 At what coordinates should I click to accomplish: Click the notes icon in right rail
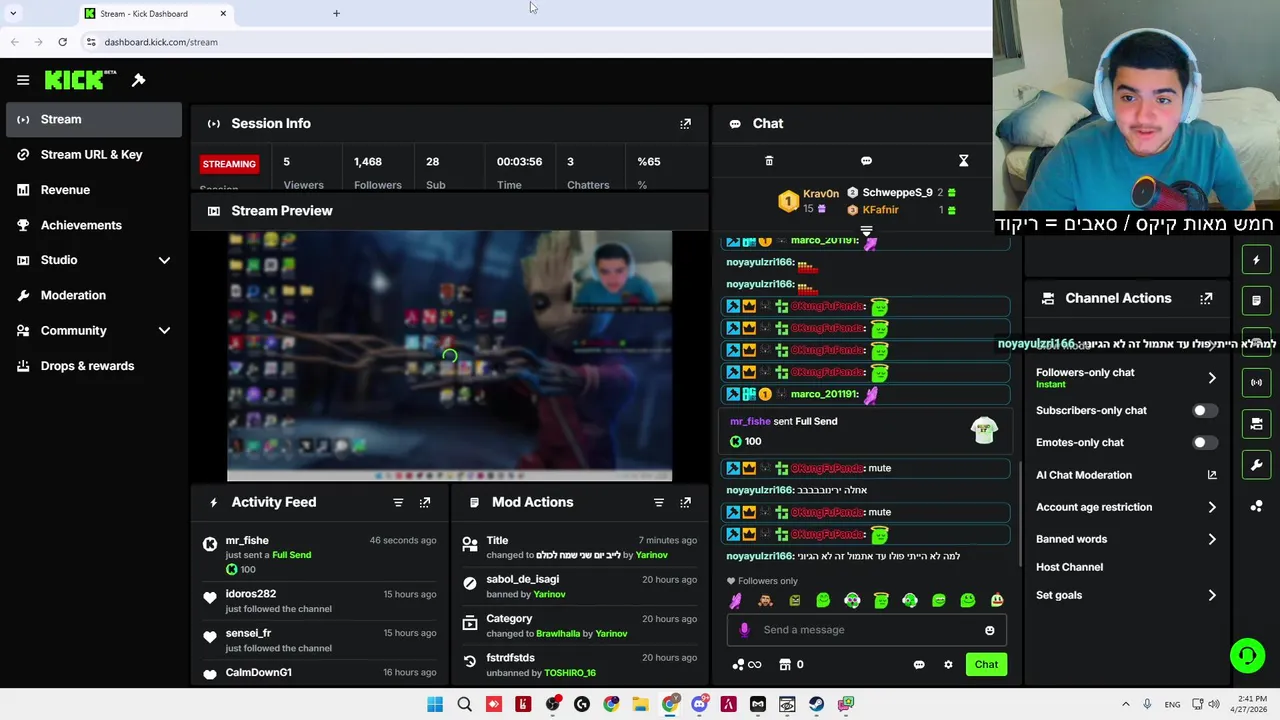tap(1257, 300)
